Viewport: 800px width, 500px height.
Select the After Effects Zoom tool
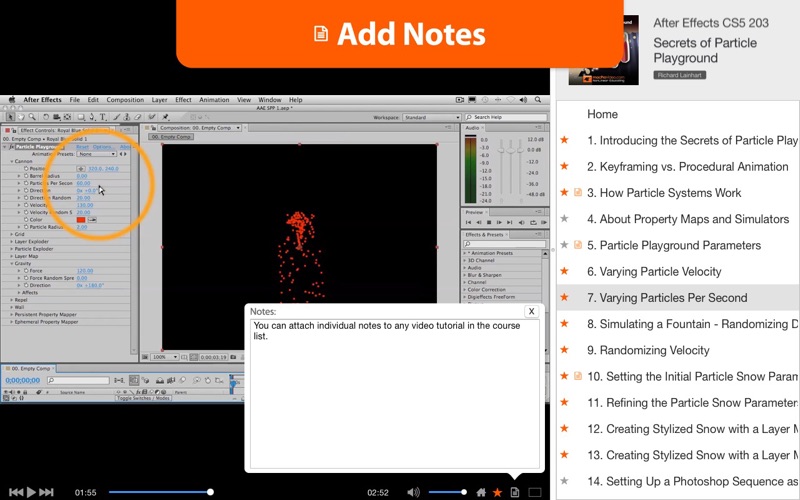pos(32,117)
